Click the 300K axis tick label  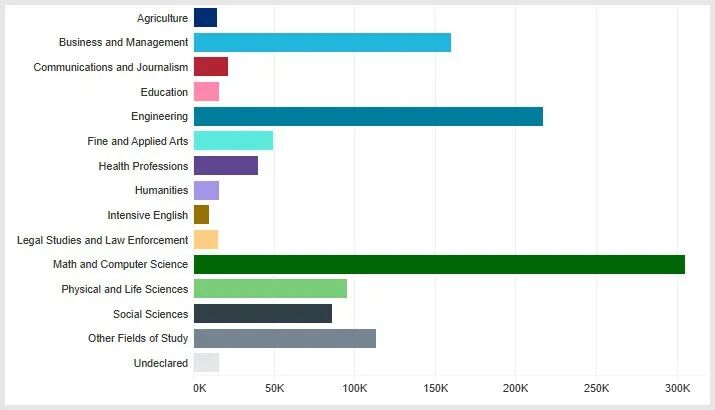point(678,388)
